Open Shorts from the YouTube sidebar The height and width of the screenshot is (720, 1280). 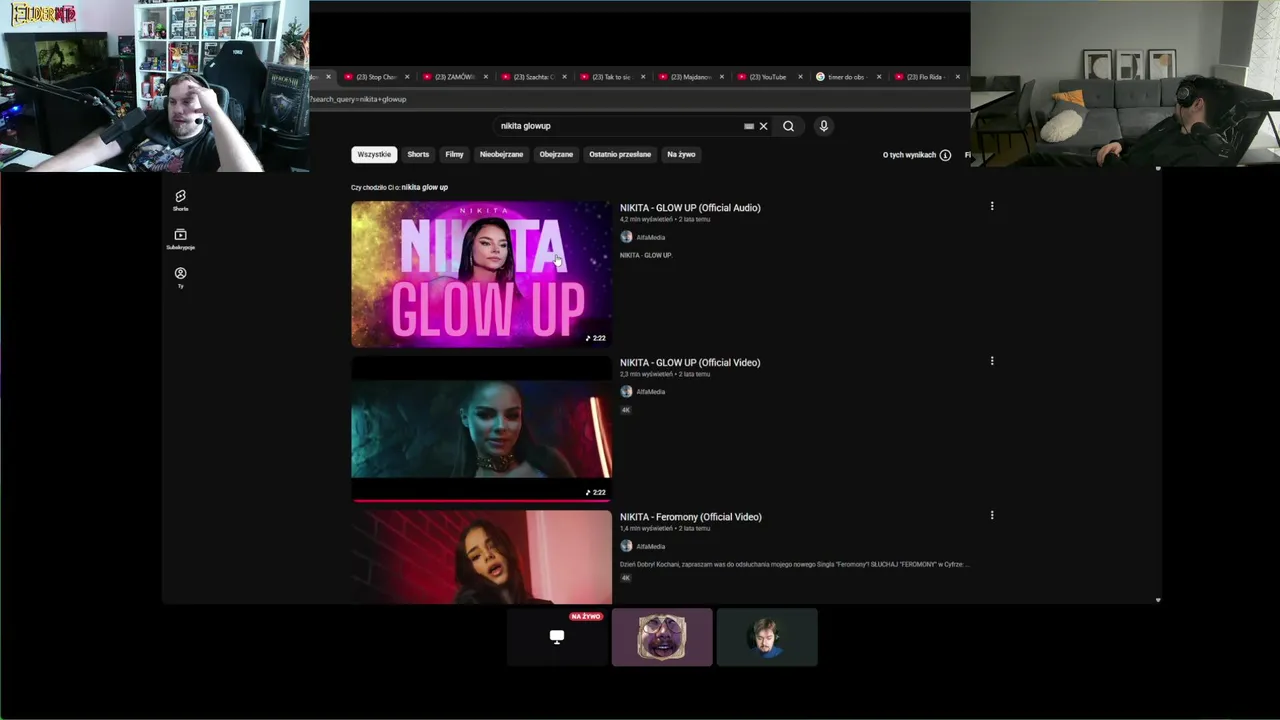(180, 200)
